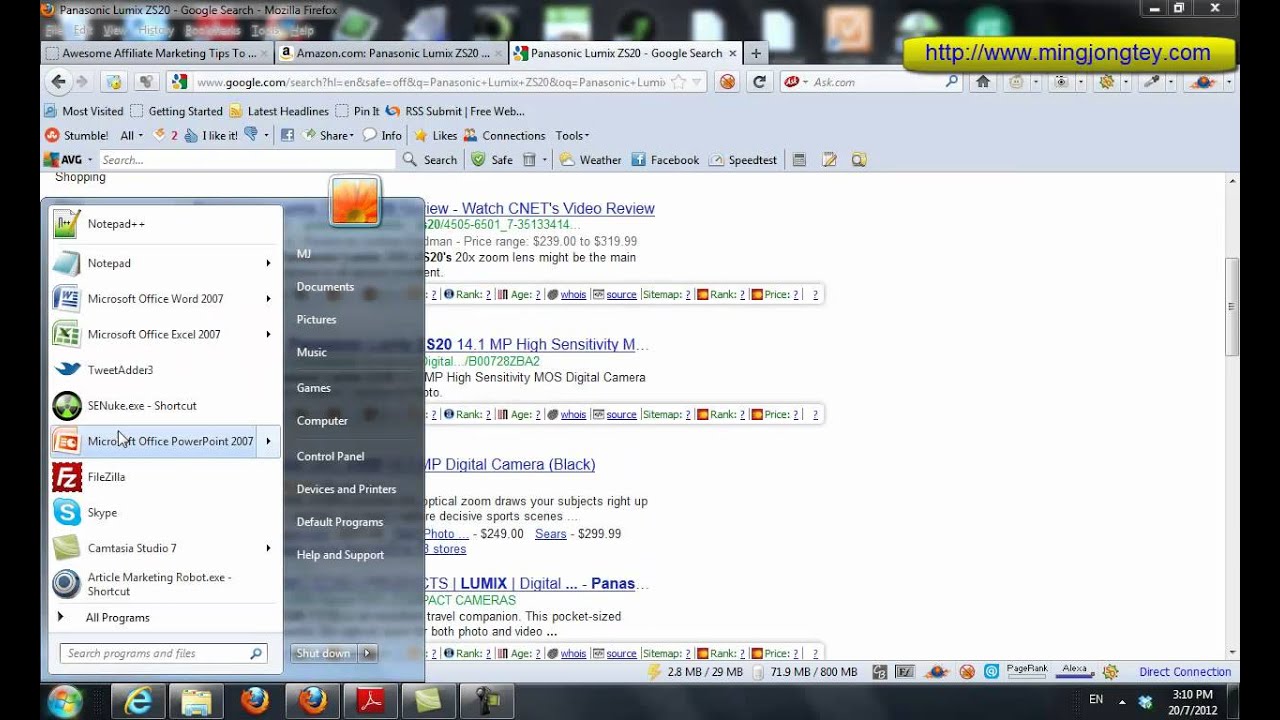Open Devices and Printers
Screen dimensions: 1280x720
(346, 490)
